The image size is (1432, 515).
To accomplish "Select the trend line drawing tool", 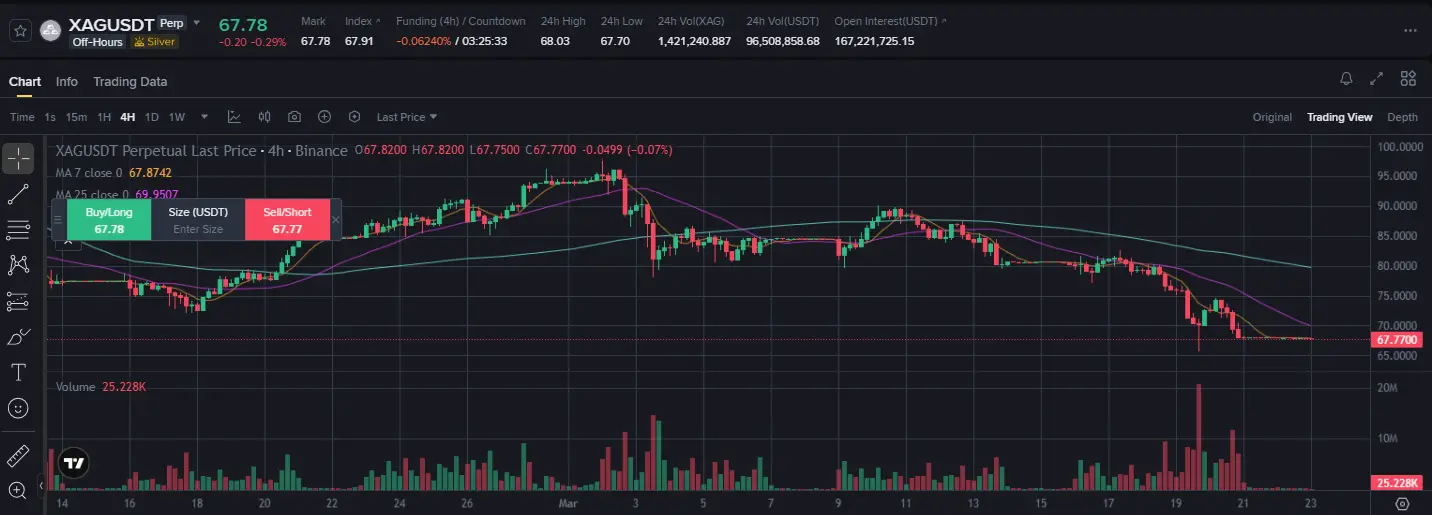I will [x=18, y=194].
